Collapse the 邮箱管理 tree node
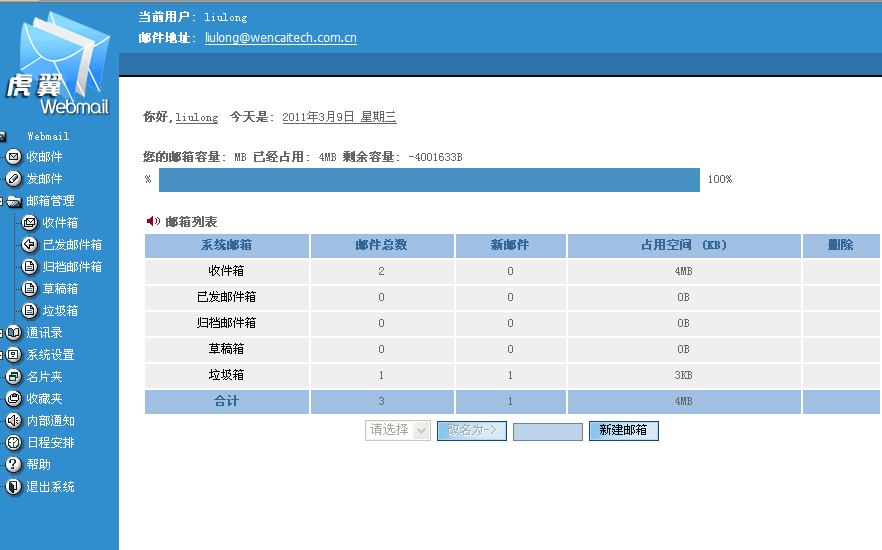 [x=3, y=201]
